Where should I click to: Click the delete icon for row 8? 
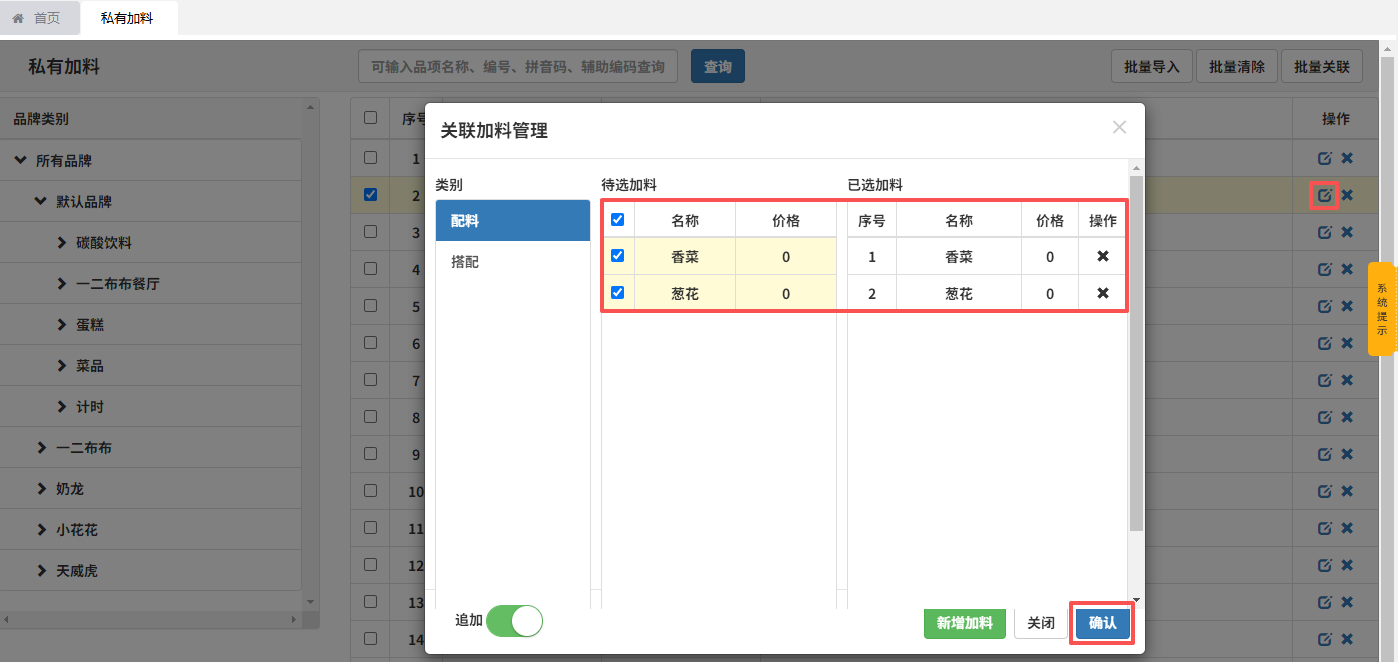(1347, 417)
